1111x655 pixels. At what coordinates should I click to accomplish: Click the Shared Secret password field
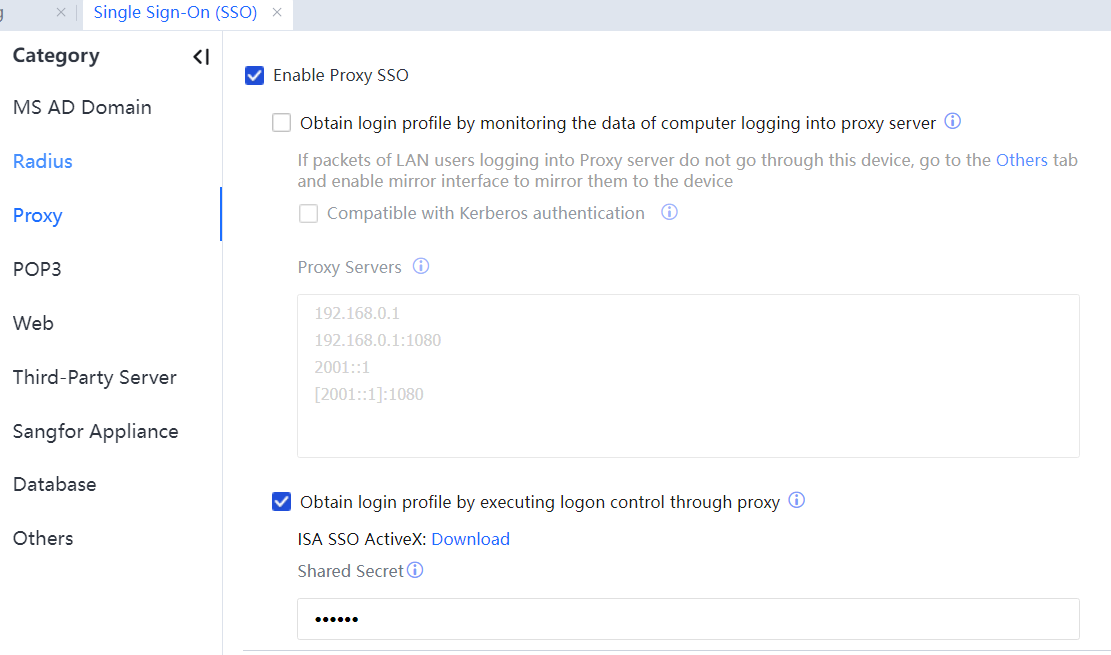point(688,619)
